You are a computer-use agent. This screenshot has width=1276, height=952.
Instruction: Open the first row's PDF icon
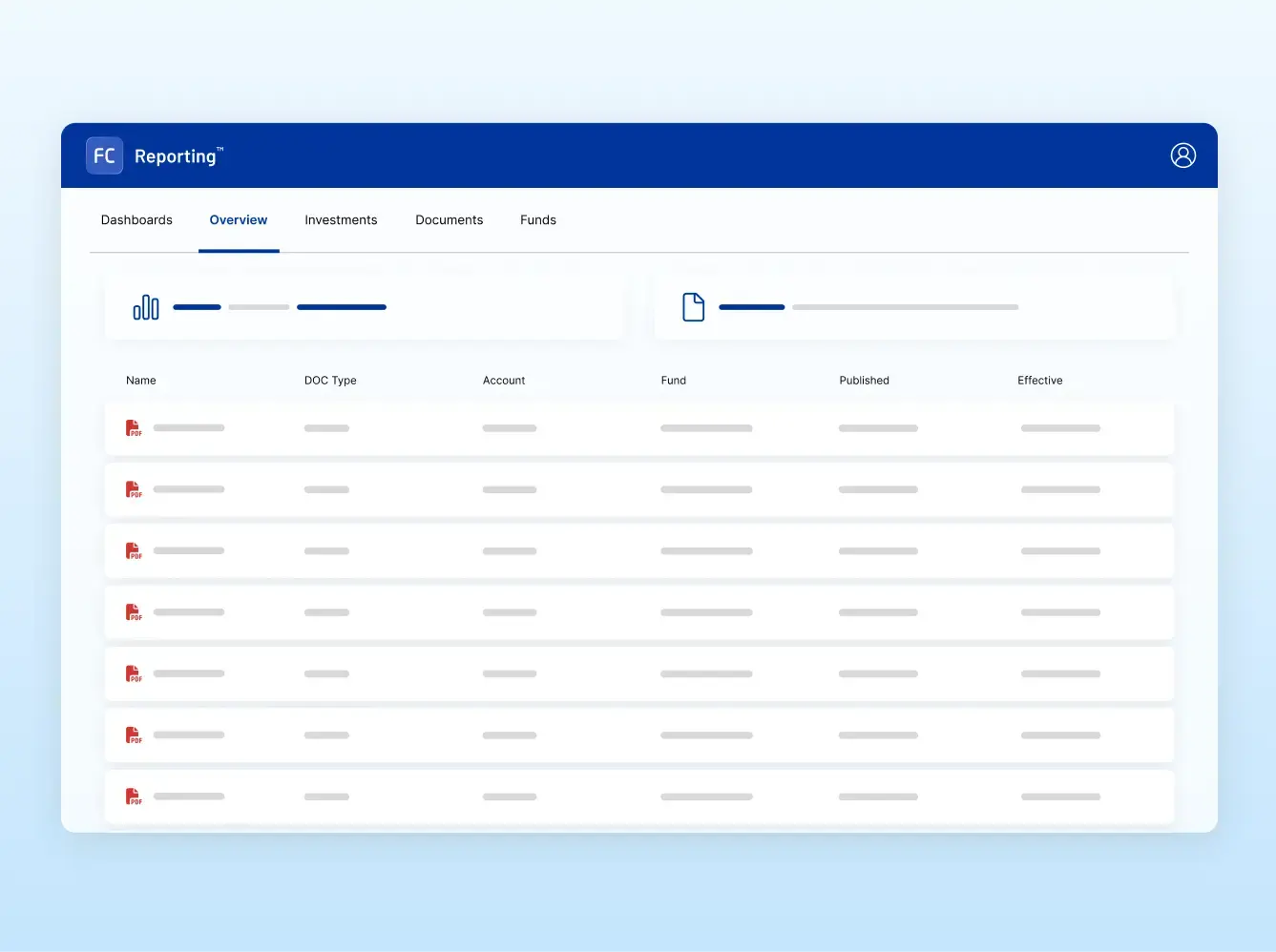[134, 428]
